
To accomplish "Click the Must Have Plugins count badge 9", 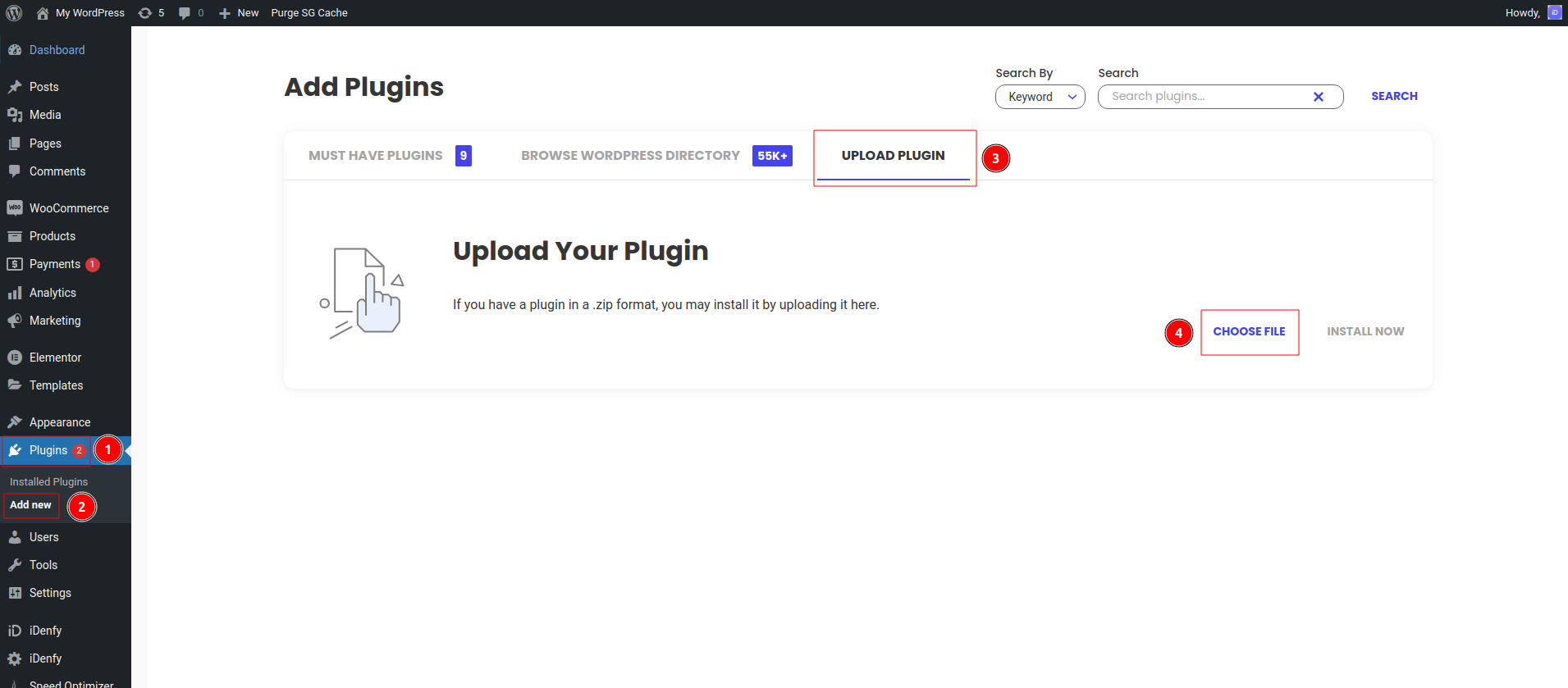I will 464,156.
